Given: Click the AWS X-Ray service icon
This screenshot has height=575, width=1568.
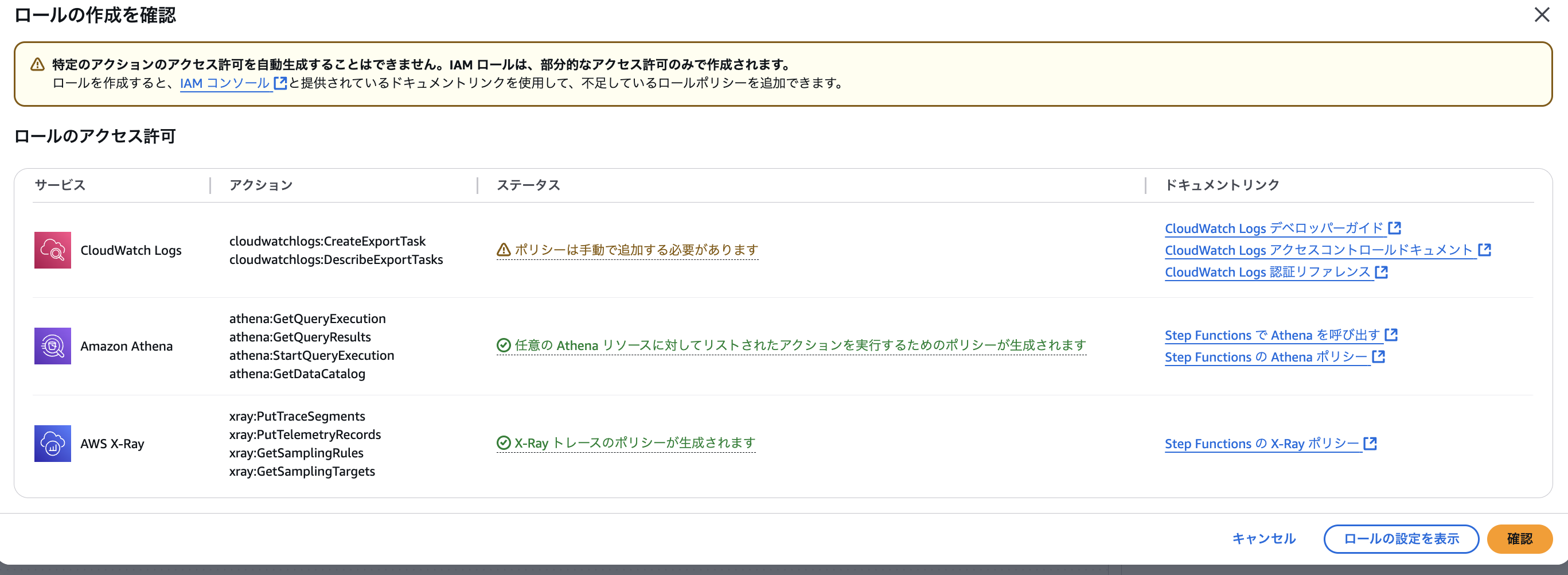Looking at the screenshot, I should [x=52, y=444].
